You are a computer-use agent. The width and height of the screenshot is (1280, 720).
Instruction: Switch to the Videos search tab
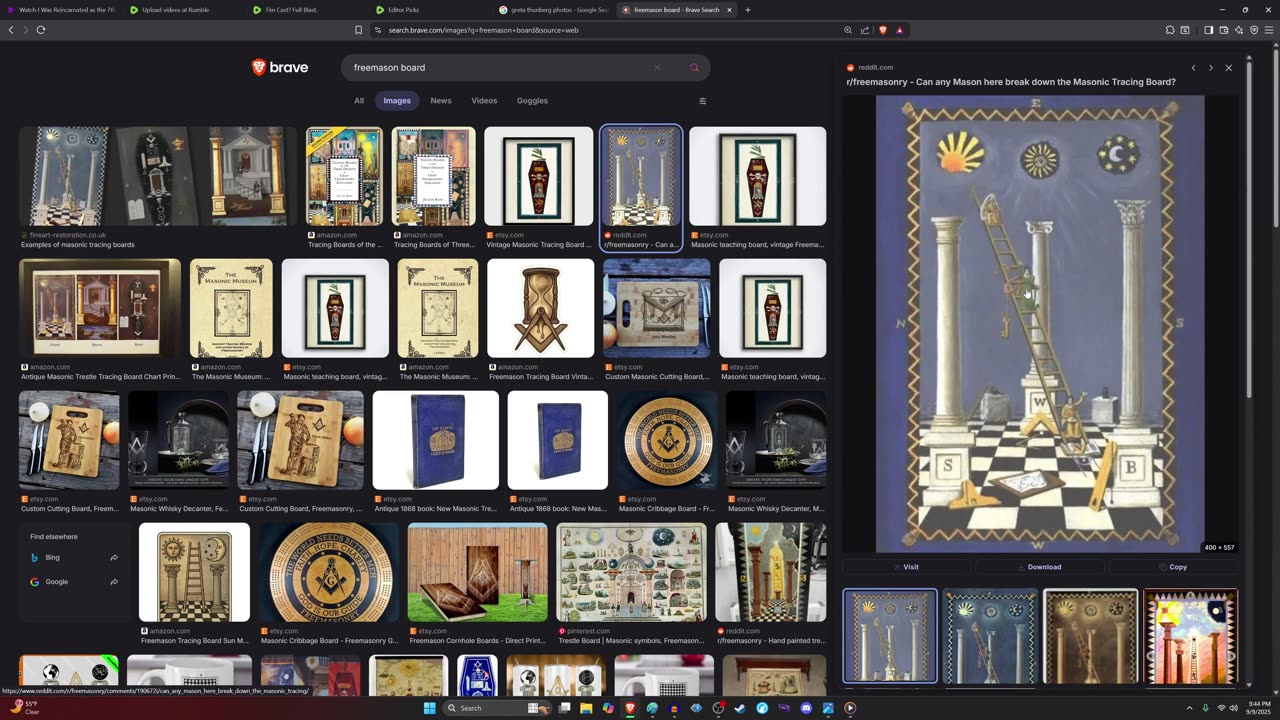pyautogui.click(x=484, y=101)
